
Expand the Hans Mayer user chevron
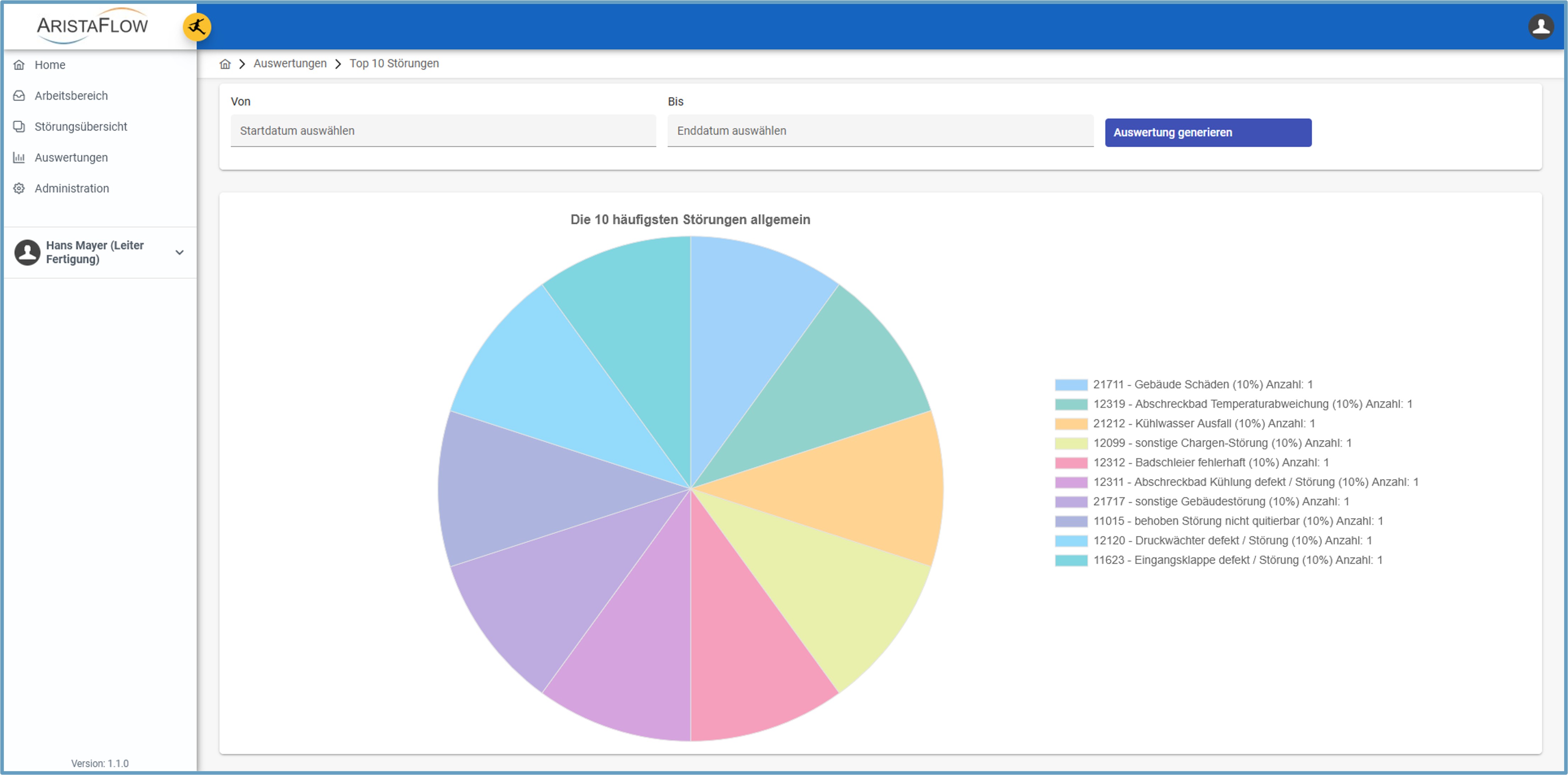179,252
